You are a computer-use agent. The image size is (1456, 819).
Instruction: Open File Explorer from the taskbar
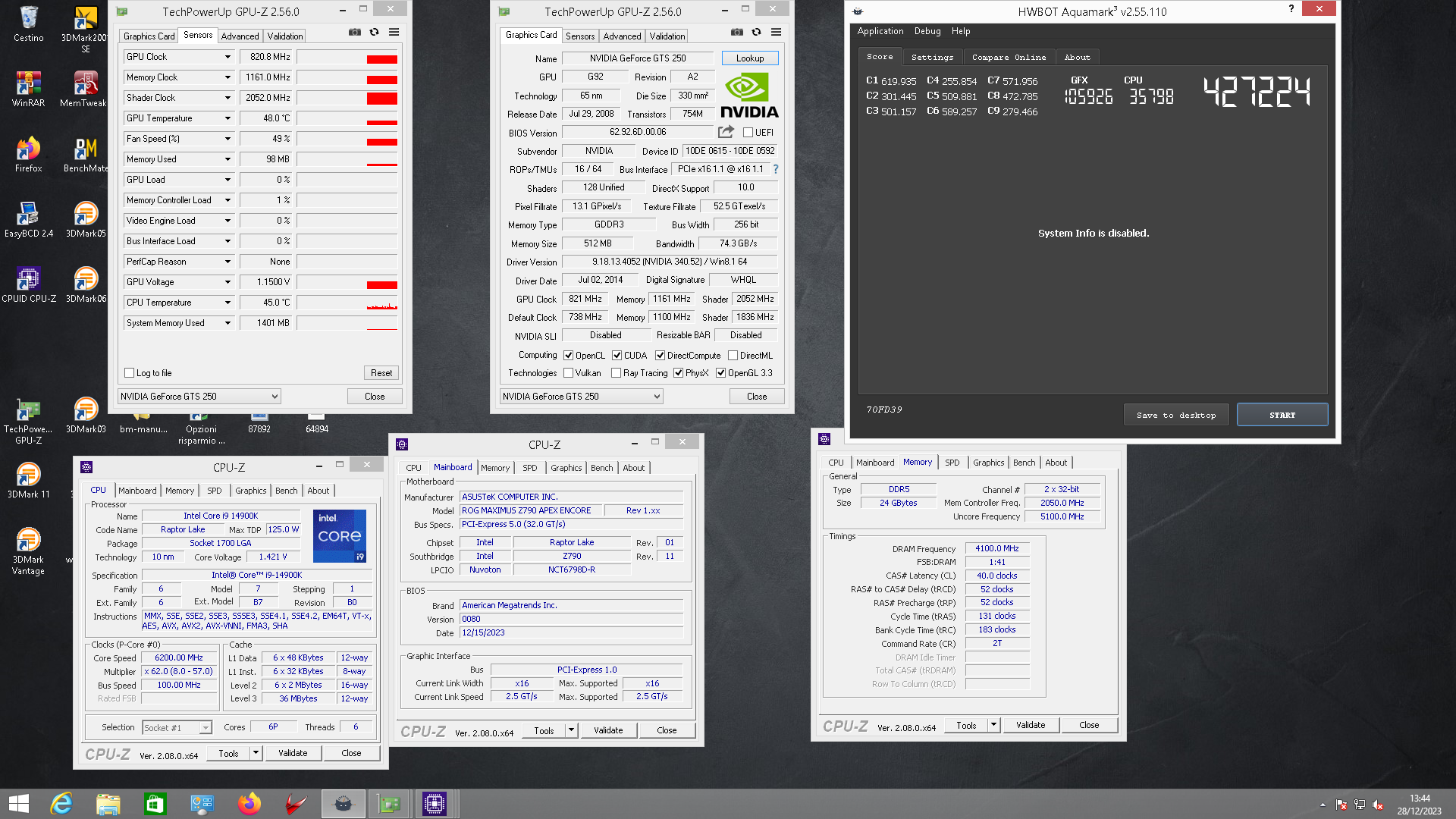point(108,804)
